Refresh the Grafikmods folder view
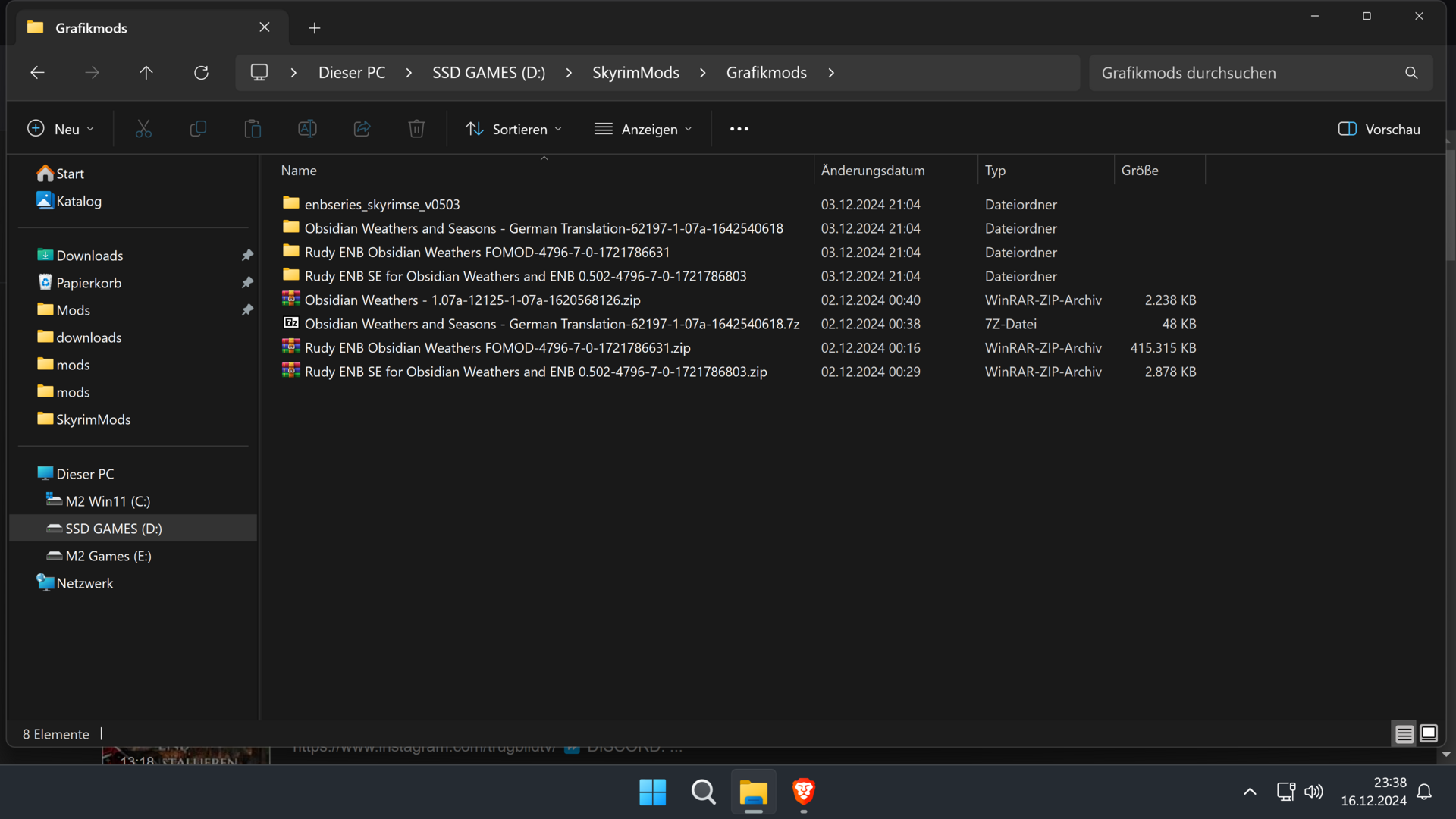Viewport: 1456px width, 819px height. 201,73
